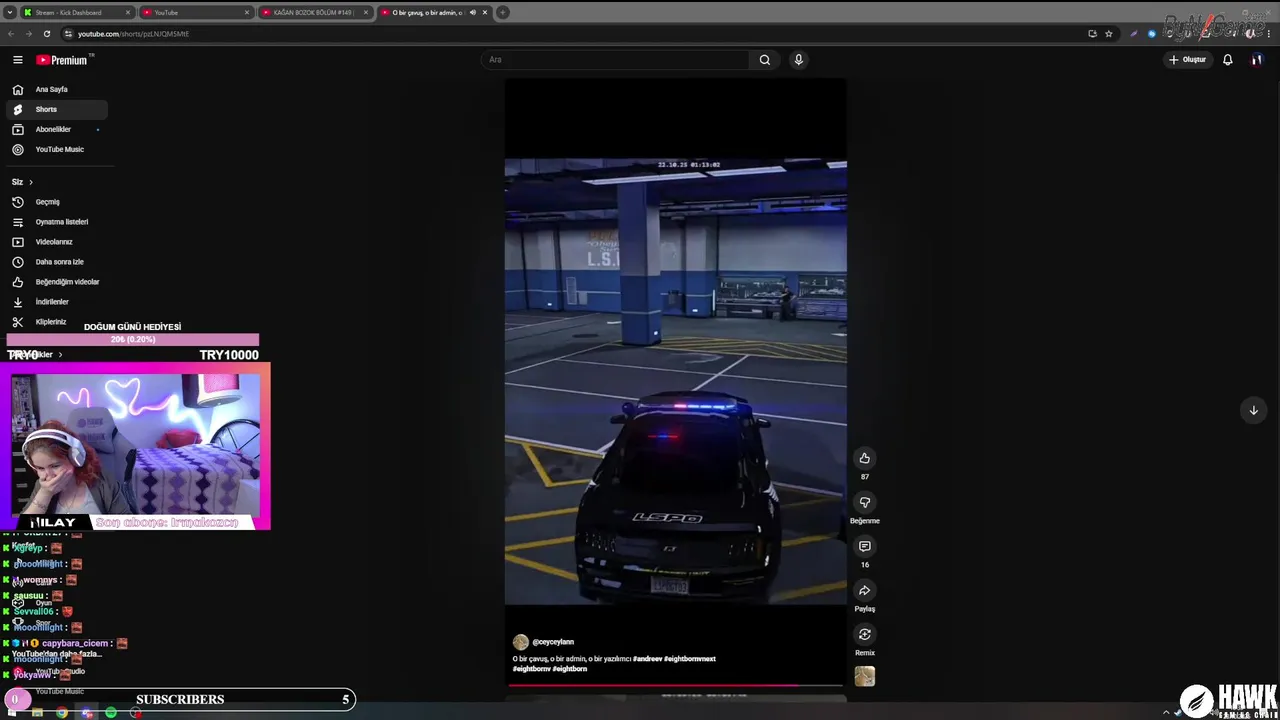
Task: Open new browser tab
Action: (503, 13)
